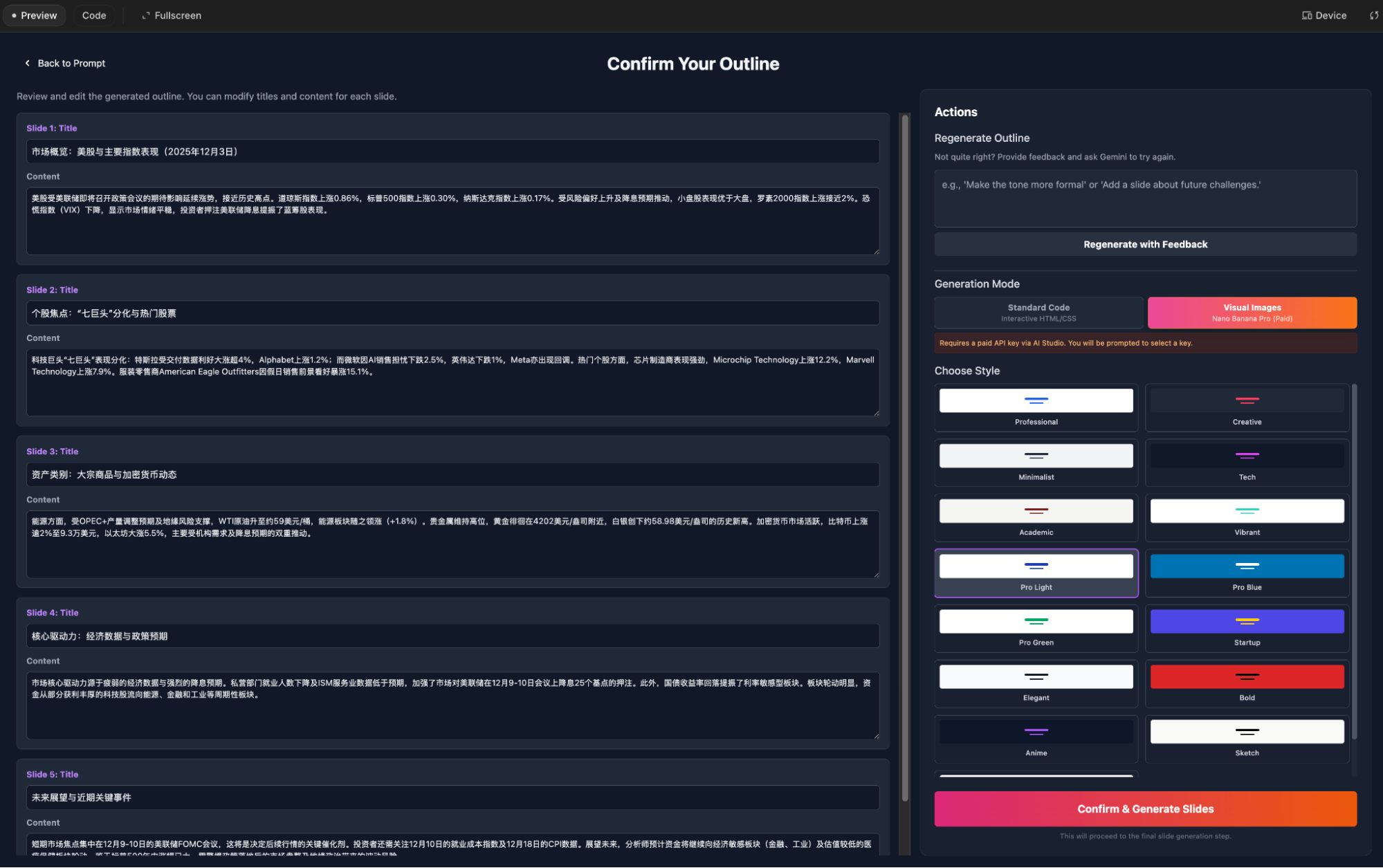Edit the Slide 2 title field

click(x=452, y=313)
